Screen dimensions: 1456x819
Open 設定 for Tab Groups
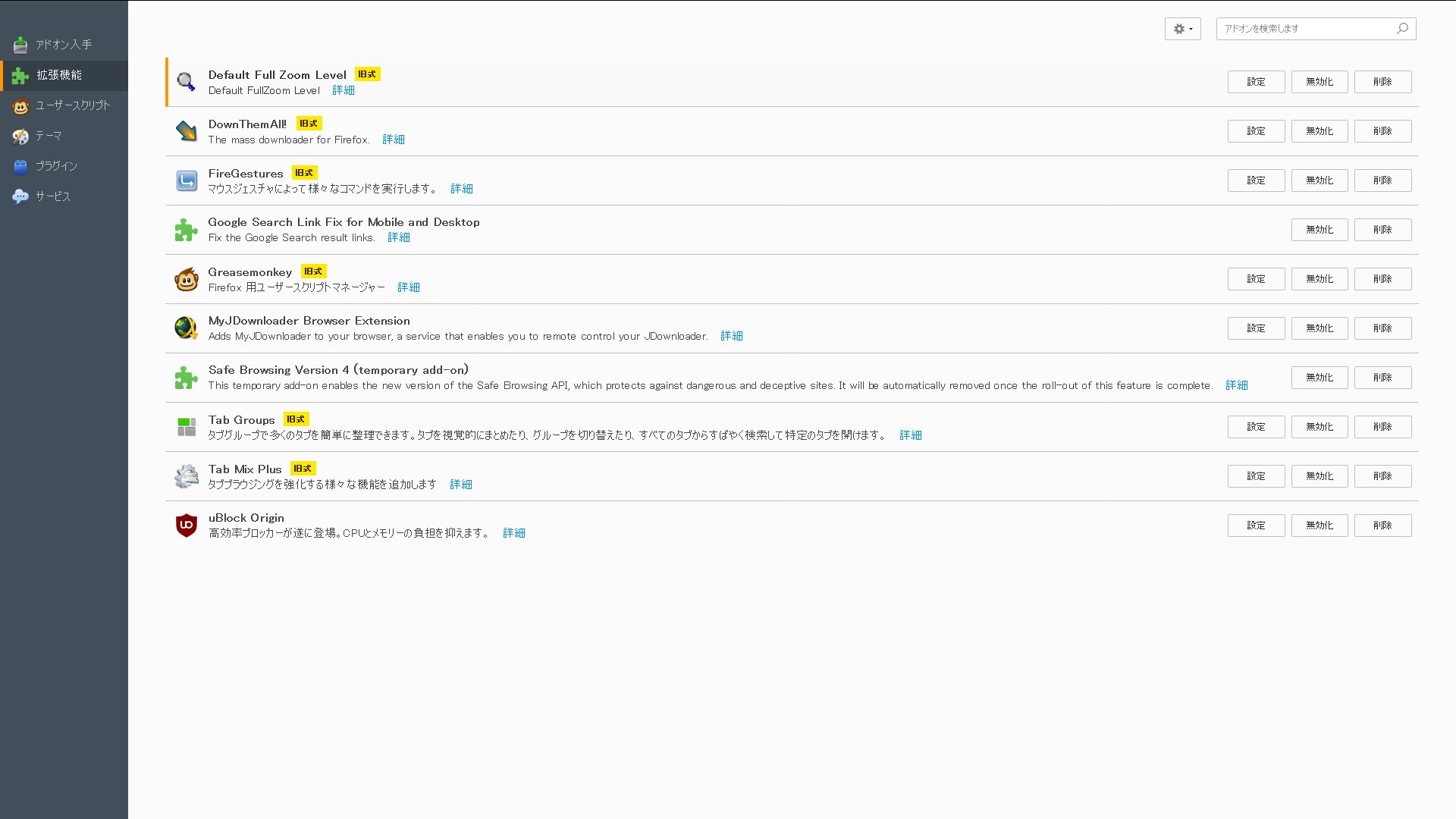pos(1256,427)
